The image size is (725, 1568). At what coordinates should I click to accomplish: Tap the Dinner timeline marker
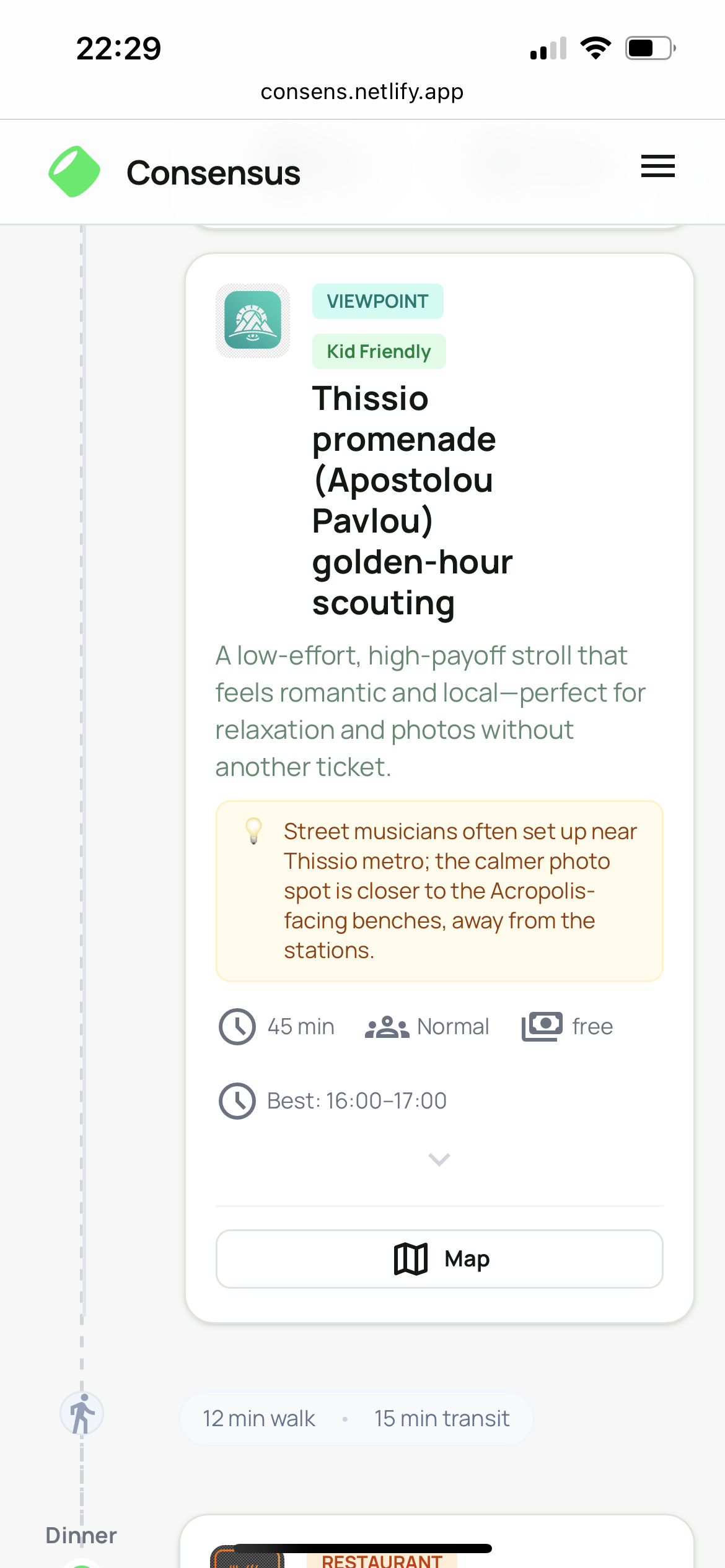tap(81, 1536)
